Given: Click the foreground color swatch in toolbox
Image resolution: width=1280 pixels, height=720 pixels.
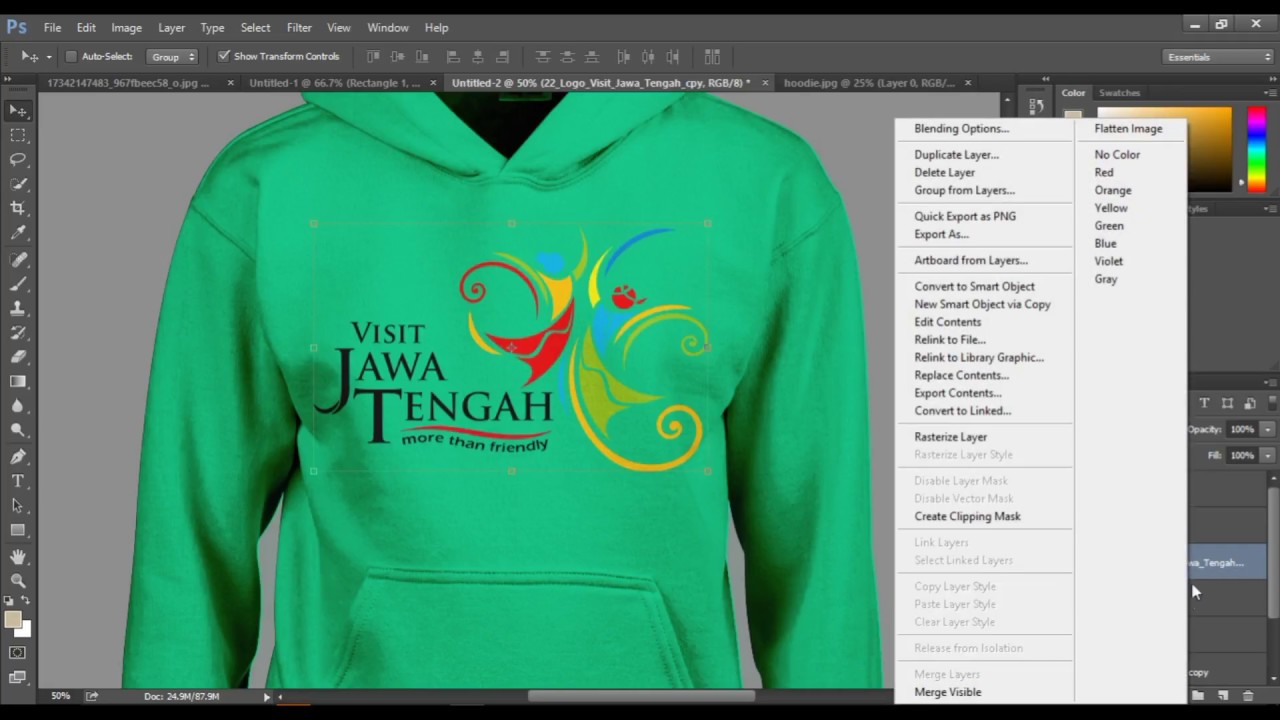Looking at the screenshot, I should click(x=13, y=620).
